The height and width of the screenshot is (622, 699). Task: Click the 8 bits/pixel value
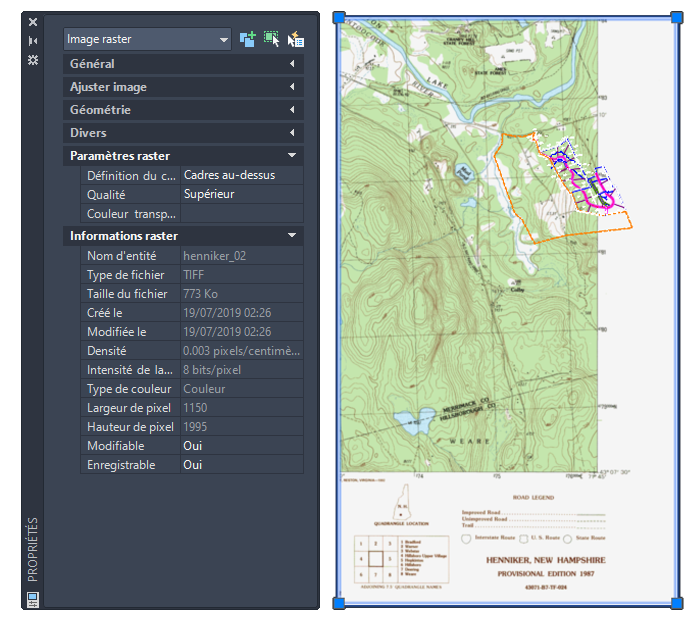pos(242,370)
